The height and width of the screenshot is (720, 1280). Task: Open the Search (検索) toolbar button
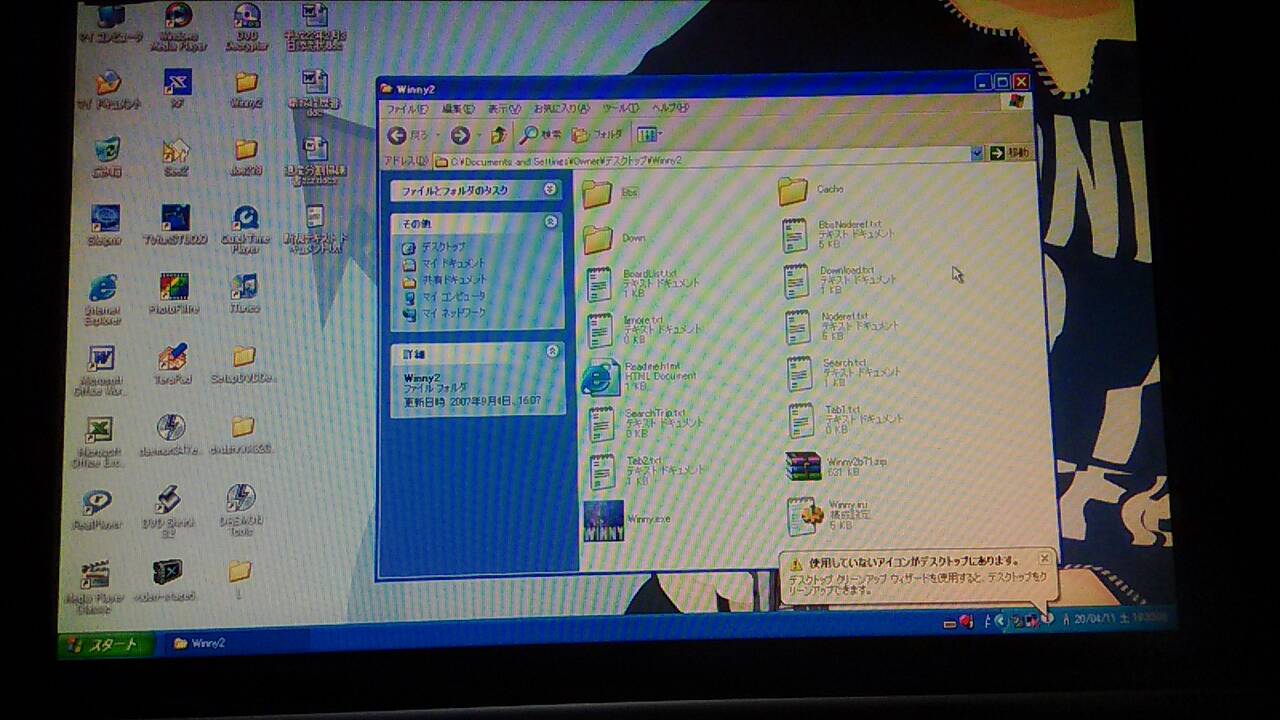541,134
